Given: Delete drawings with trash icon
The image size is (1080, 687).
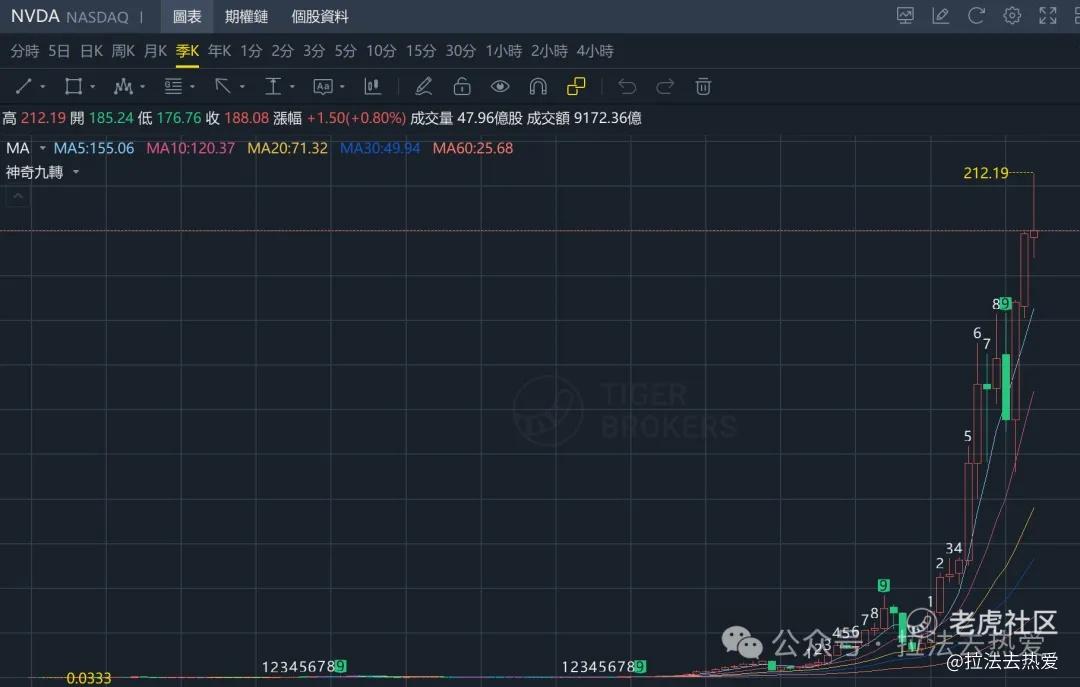Looking at the screenshot, I should tap(703, 86).
